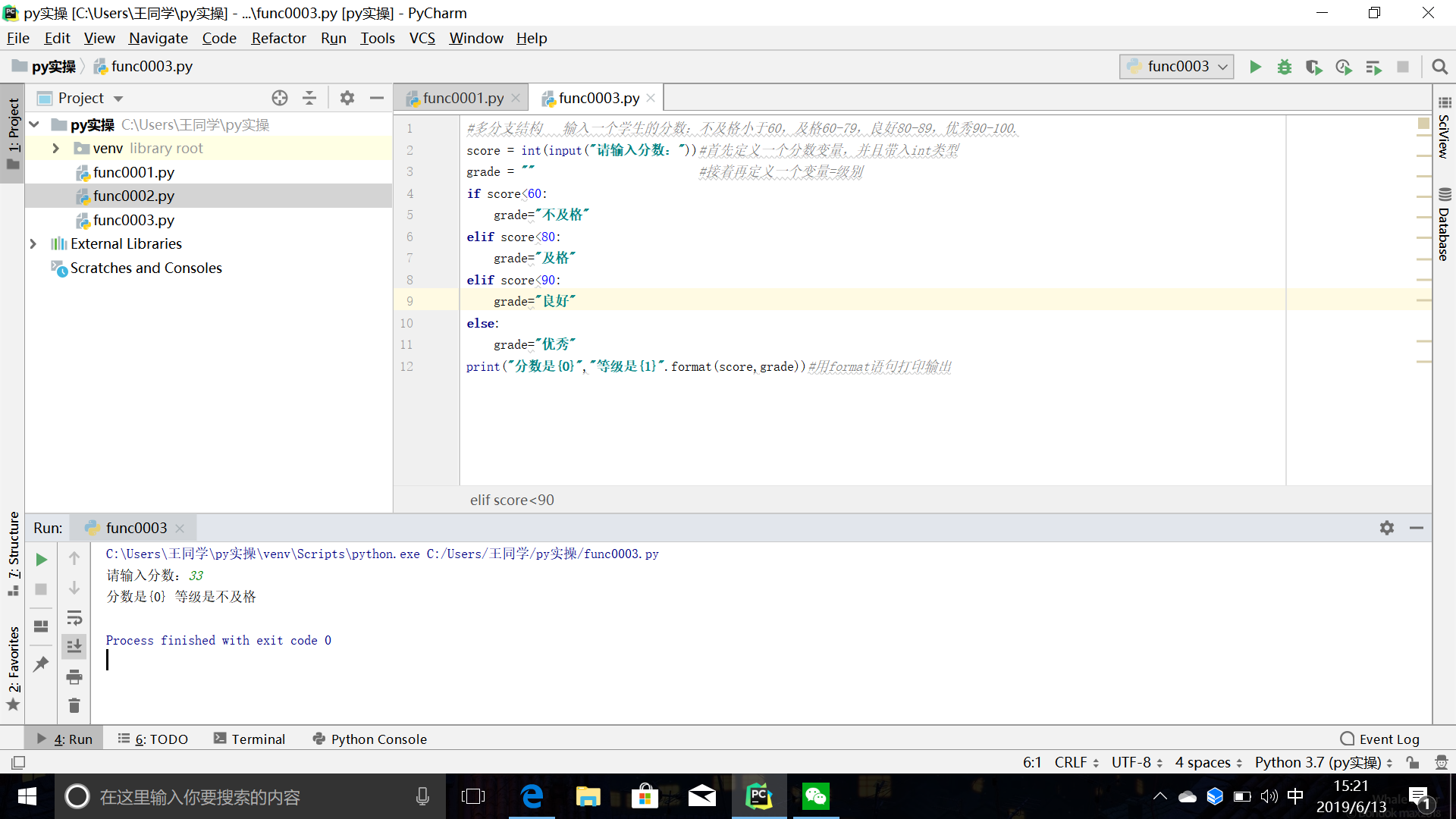
Task: Open the Python Console tool window
Action: 370,739
